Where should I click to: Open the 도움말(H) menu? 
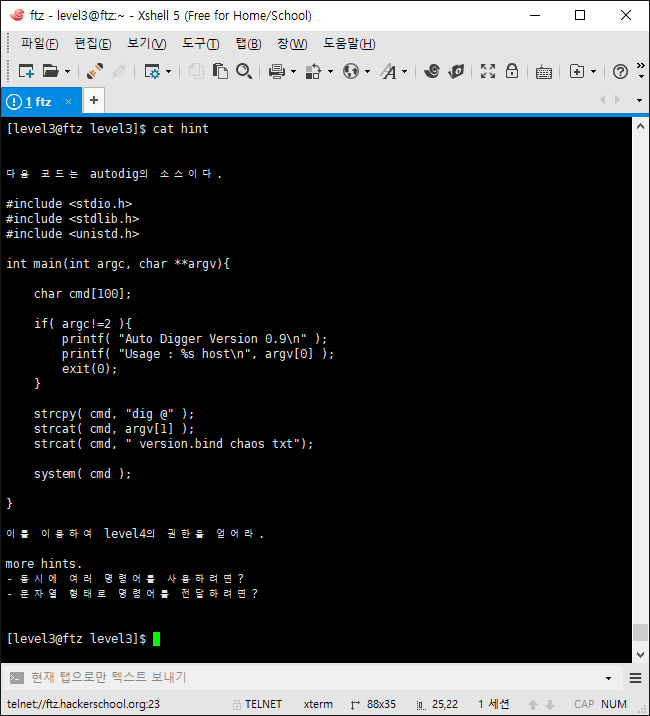[x=349, y=43]
